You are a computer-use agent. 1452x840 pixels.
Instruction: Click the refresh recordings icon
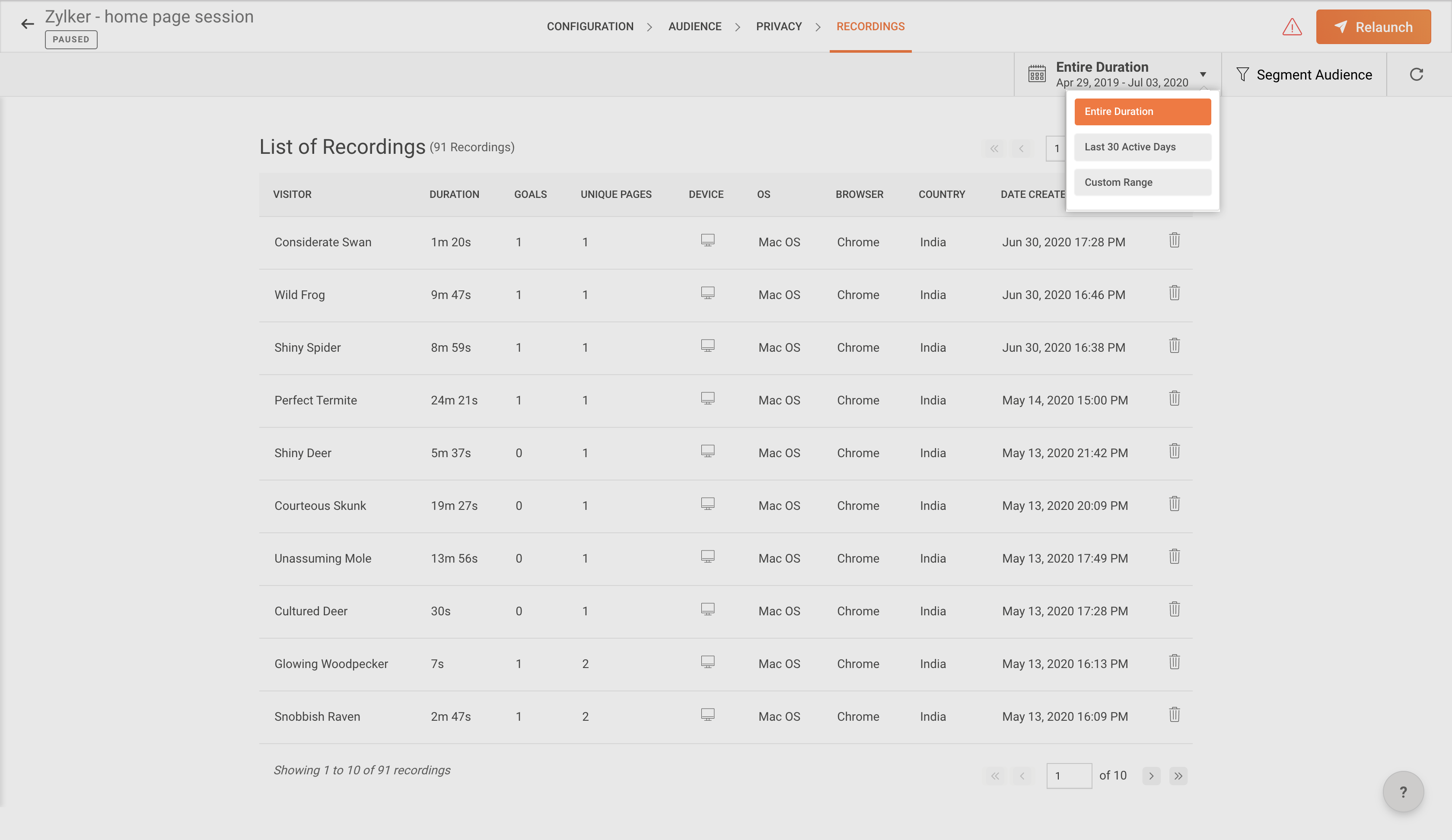(1416, 74)
